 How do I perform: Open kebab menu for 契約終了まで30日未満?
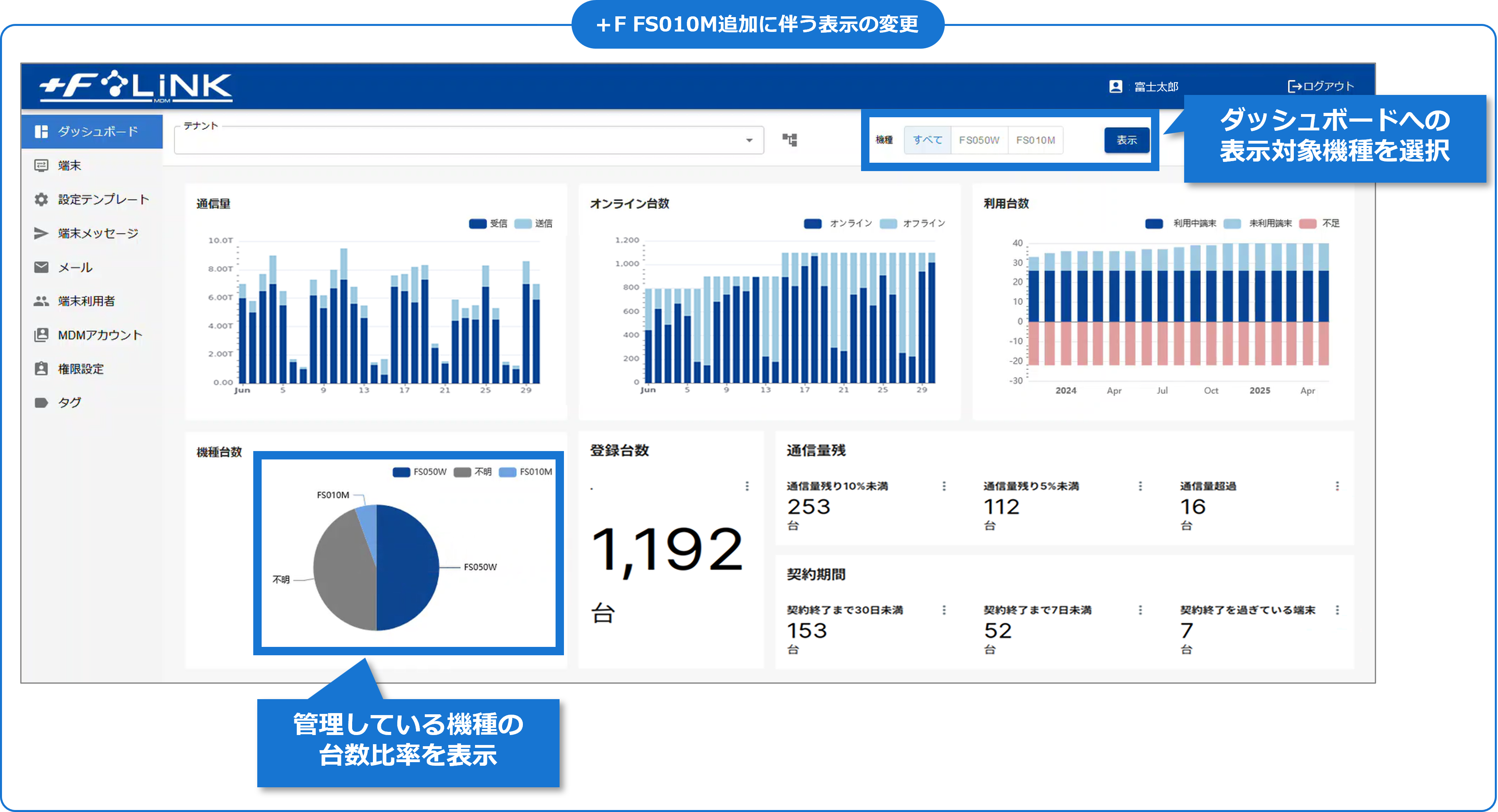coord(944,609)
